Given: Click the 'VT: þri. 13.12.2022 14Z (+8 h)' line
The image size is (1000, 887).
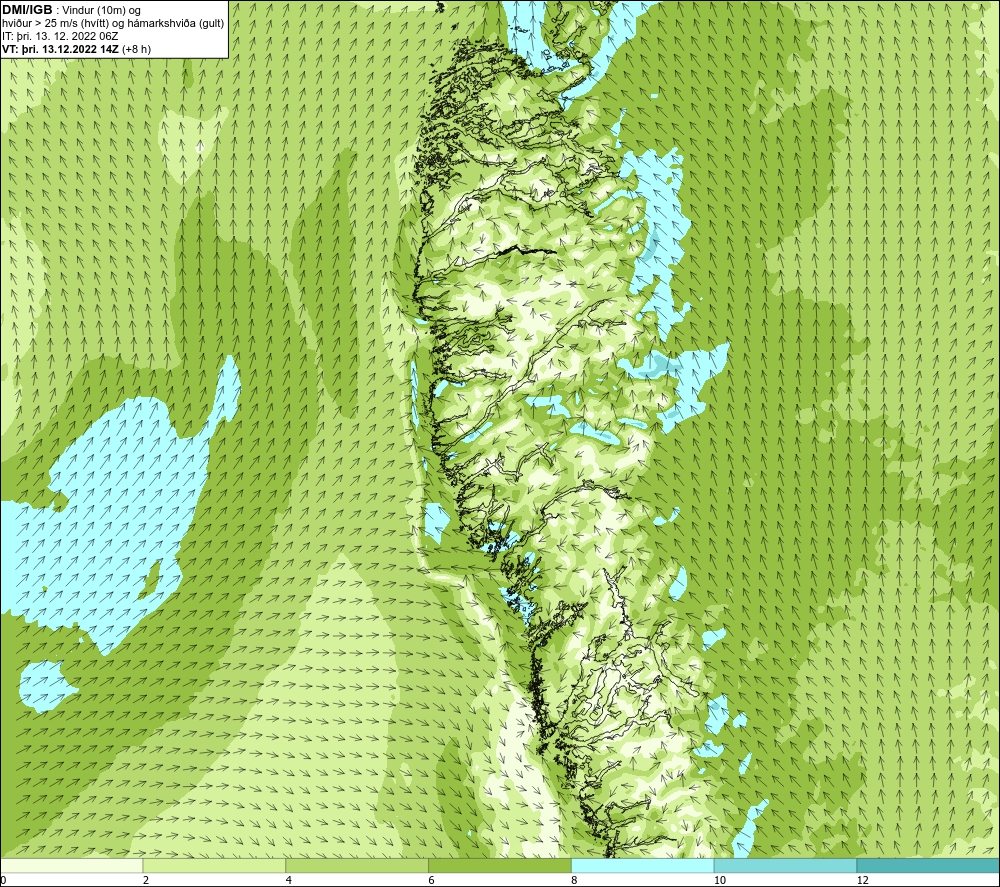Looking at the screenshot, I should coord(77,49).
